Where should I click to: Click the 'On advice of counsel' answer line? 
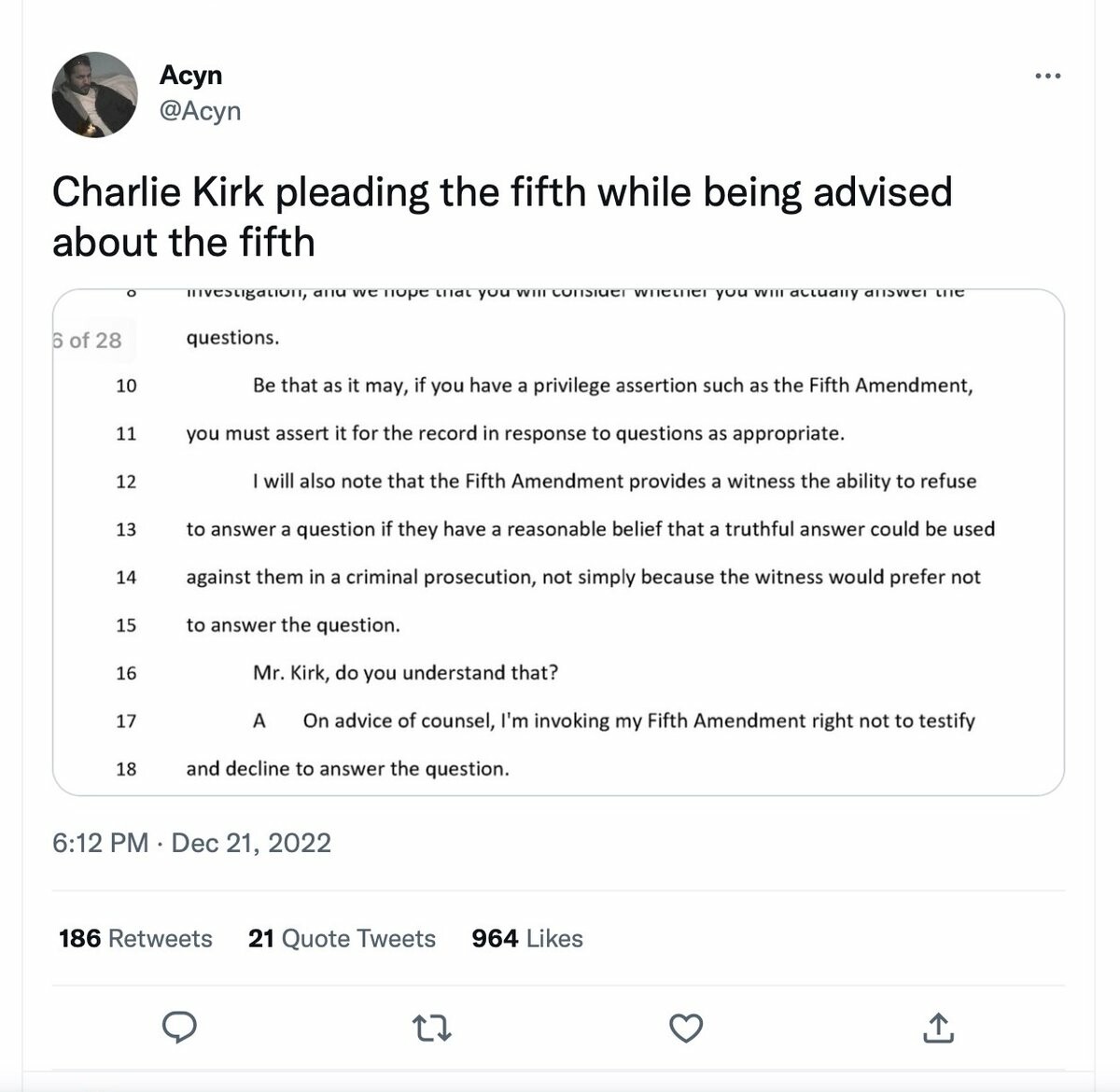coord(638,721)
